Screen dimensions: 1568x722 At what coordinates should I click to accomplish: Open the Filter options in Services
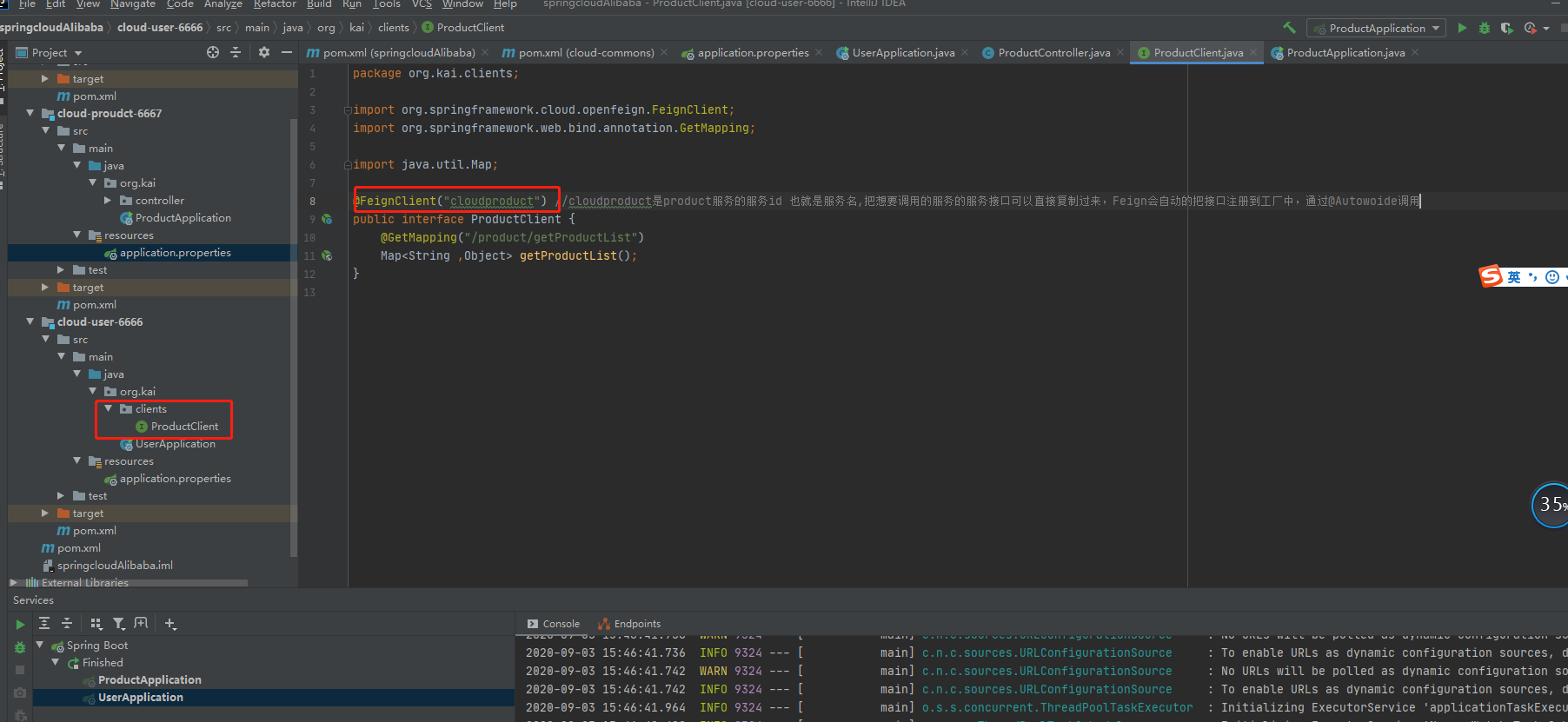click(119, 623)
